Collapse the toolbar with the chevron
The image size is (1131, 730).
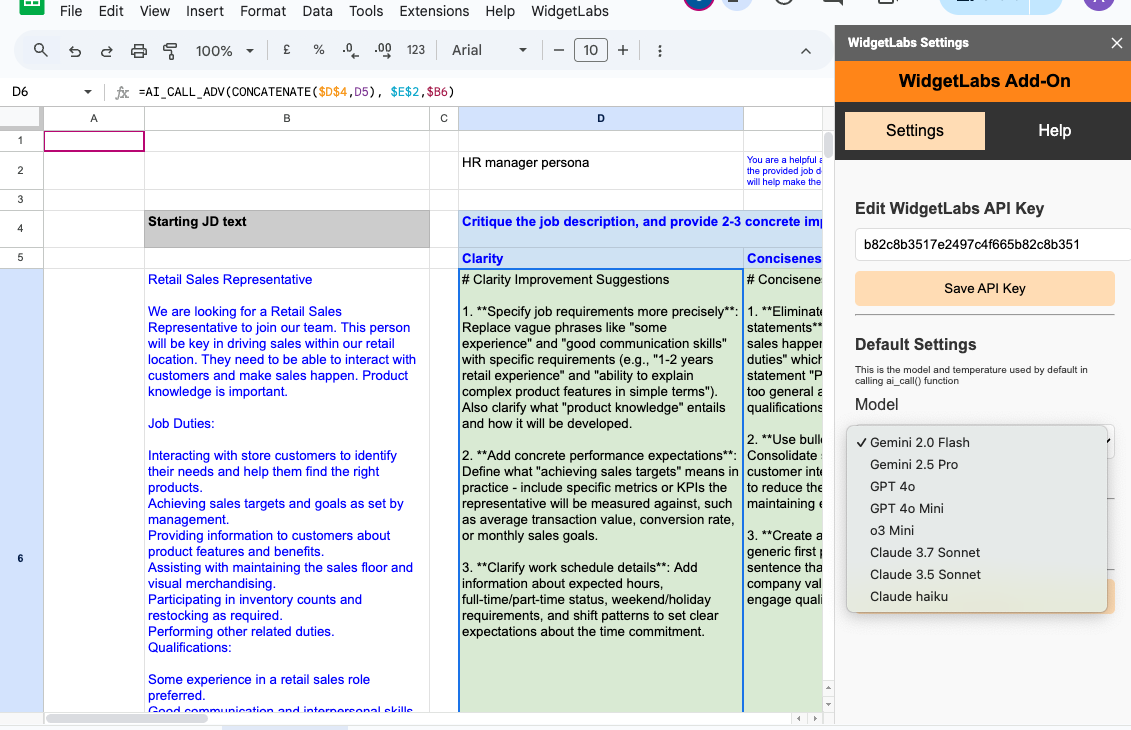pos(806,51)
